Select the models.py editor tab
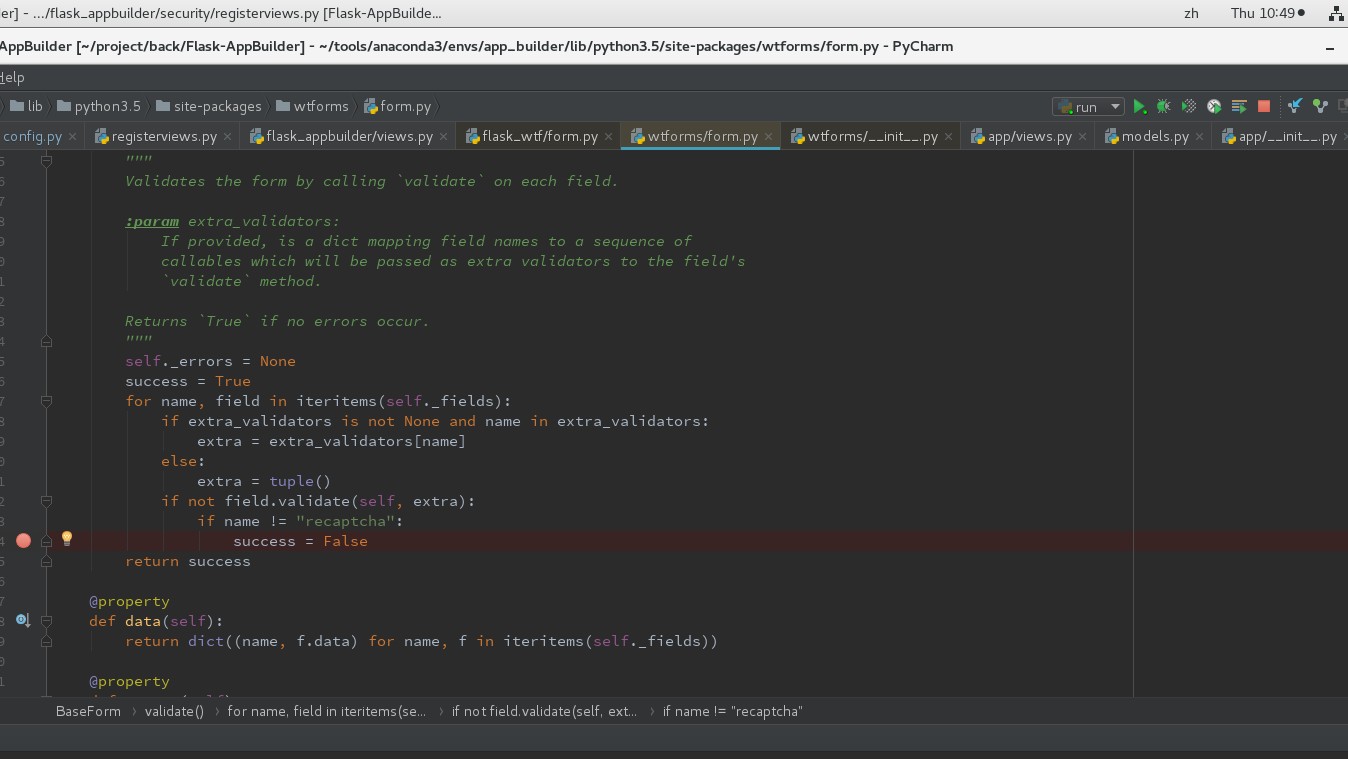Screen dimensions: 1348x759 click(1155, 137)
